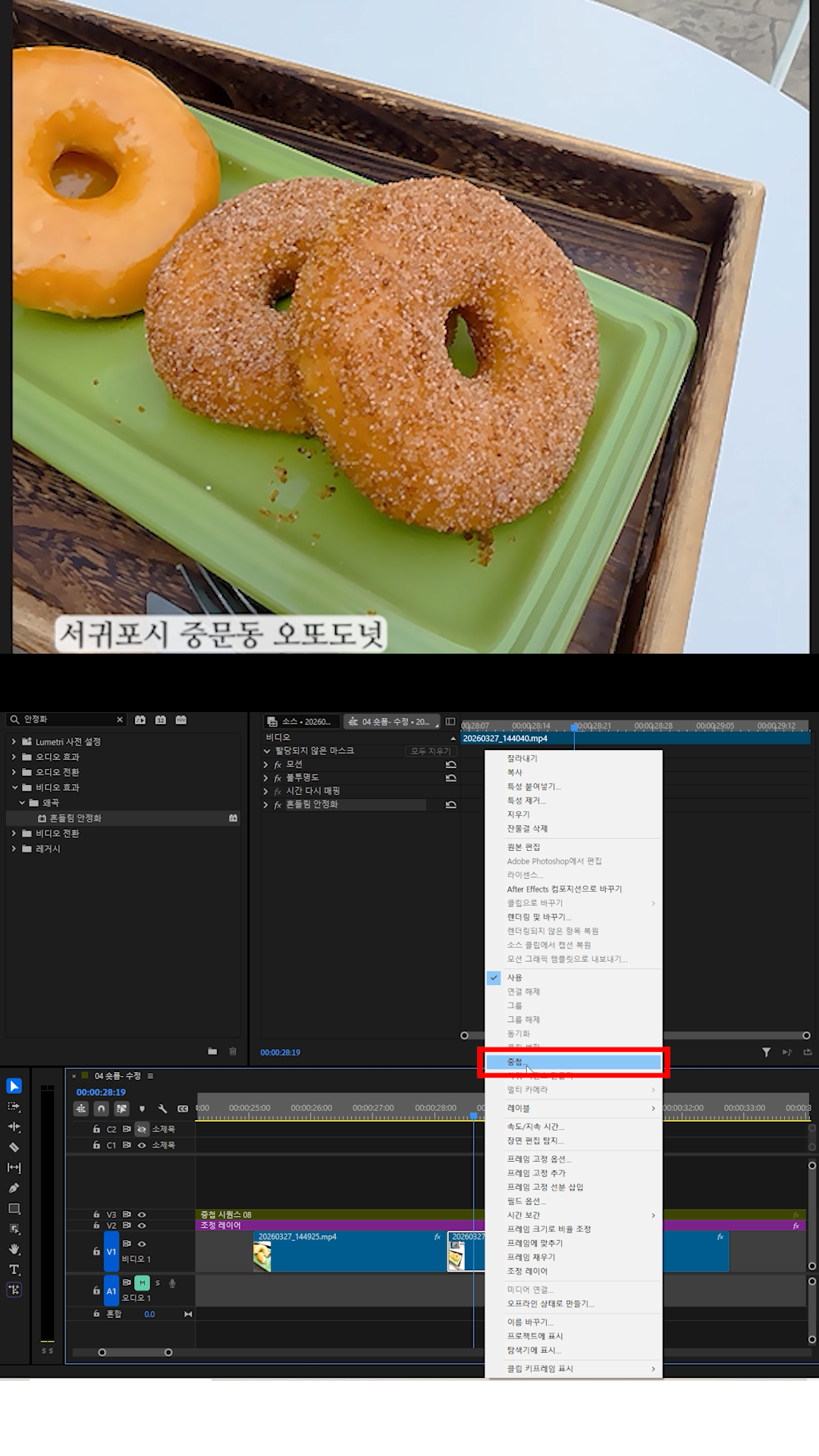Screen dimensions: 819x1456
Task: Select the Pen tool
Action: click(14, 1188)
